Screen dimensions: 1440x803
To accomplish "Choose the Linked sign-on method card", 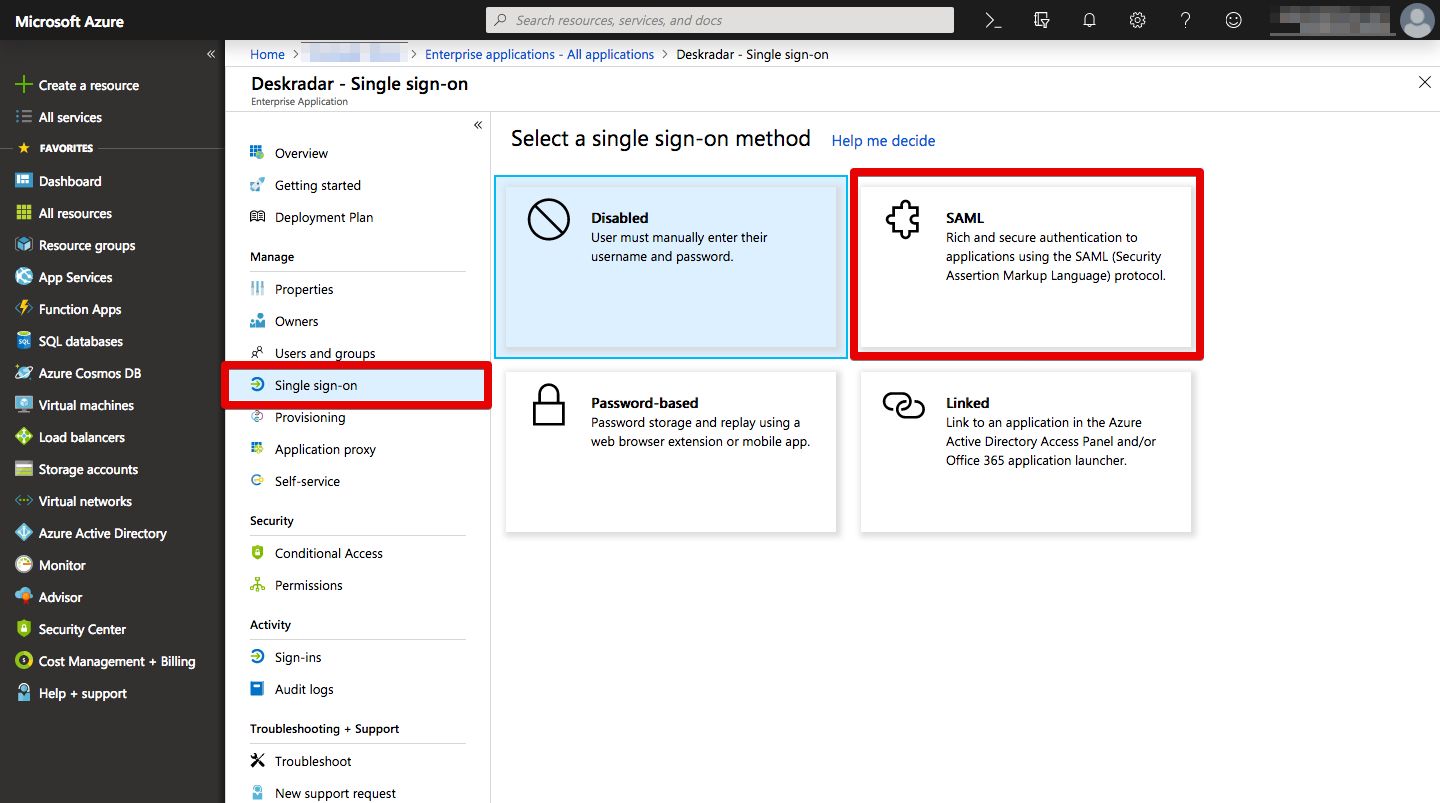I will click(1026, 452).
